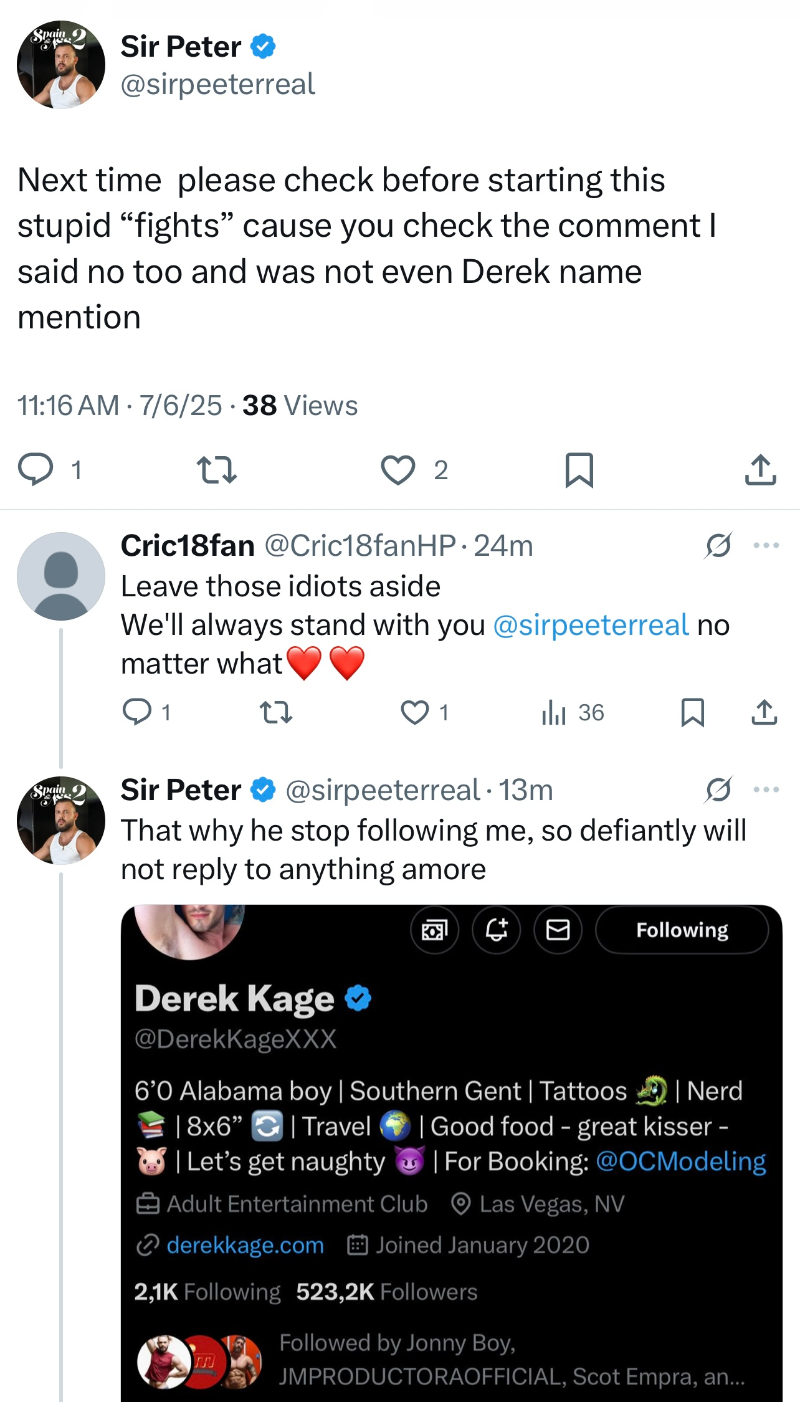Share the main tweet via share icon

point(761,469)
